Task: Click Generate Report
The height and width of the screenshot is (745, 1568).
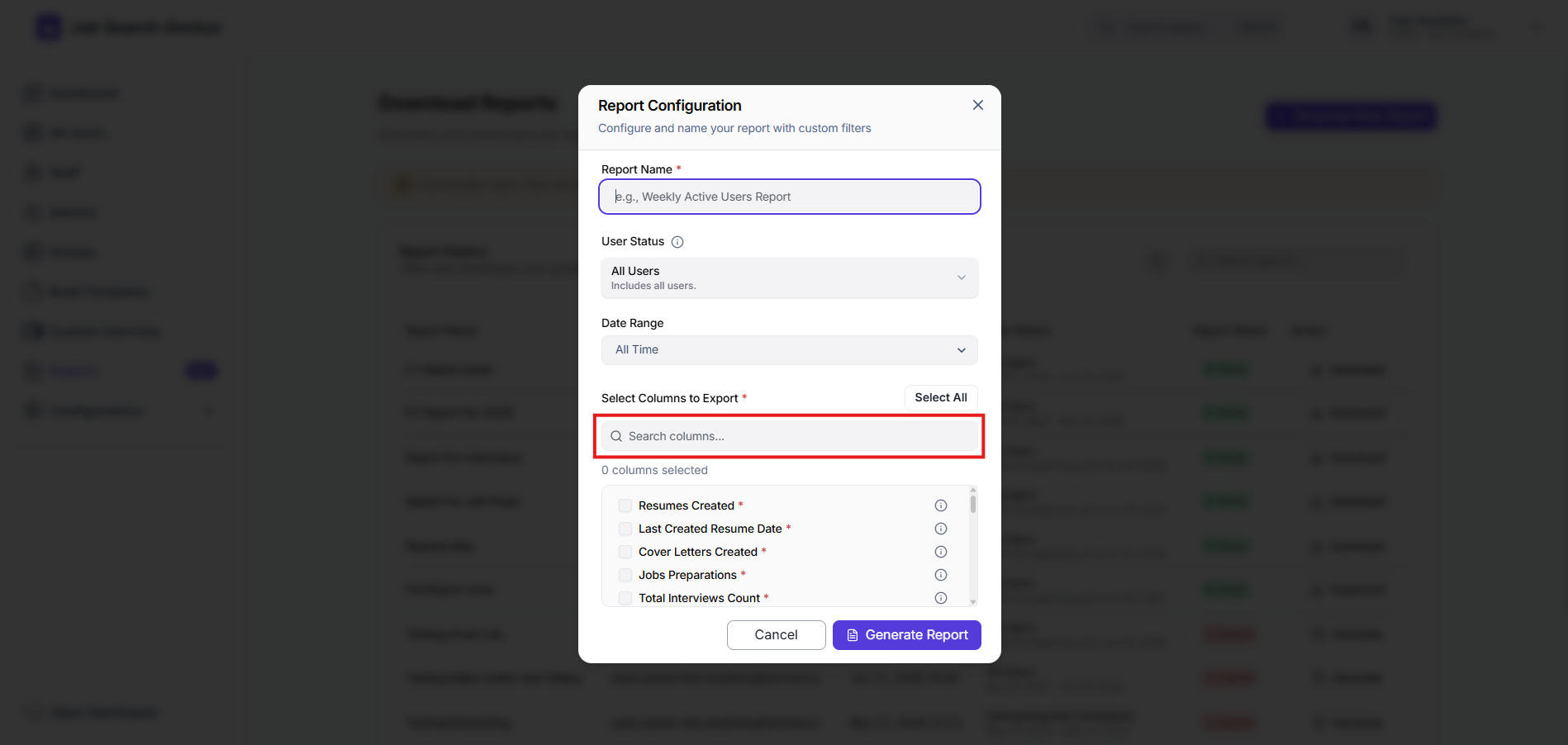Action: (x=907, y=635)
